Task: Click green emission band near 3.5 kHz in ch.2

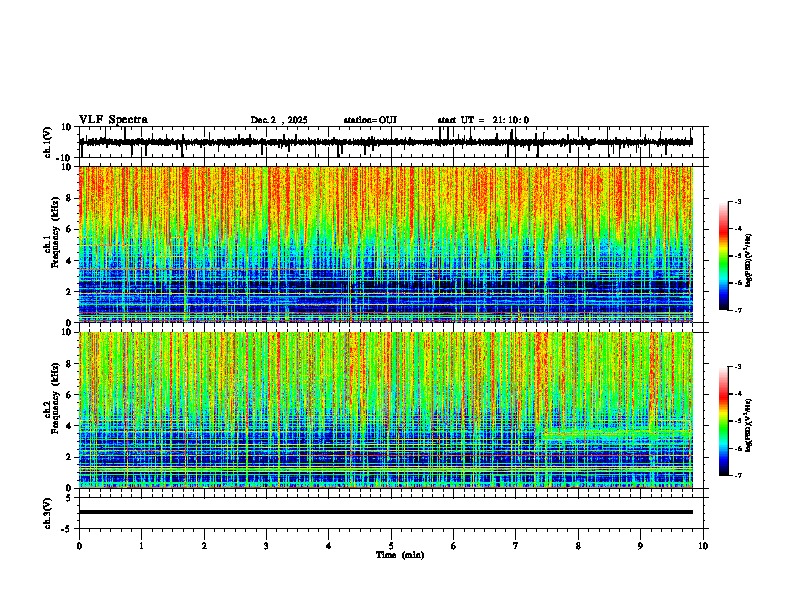Action: (616, 433)
